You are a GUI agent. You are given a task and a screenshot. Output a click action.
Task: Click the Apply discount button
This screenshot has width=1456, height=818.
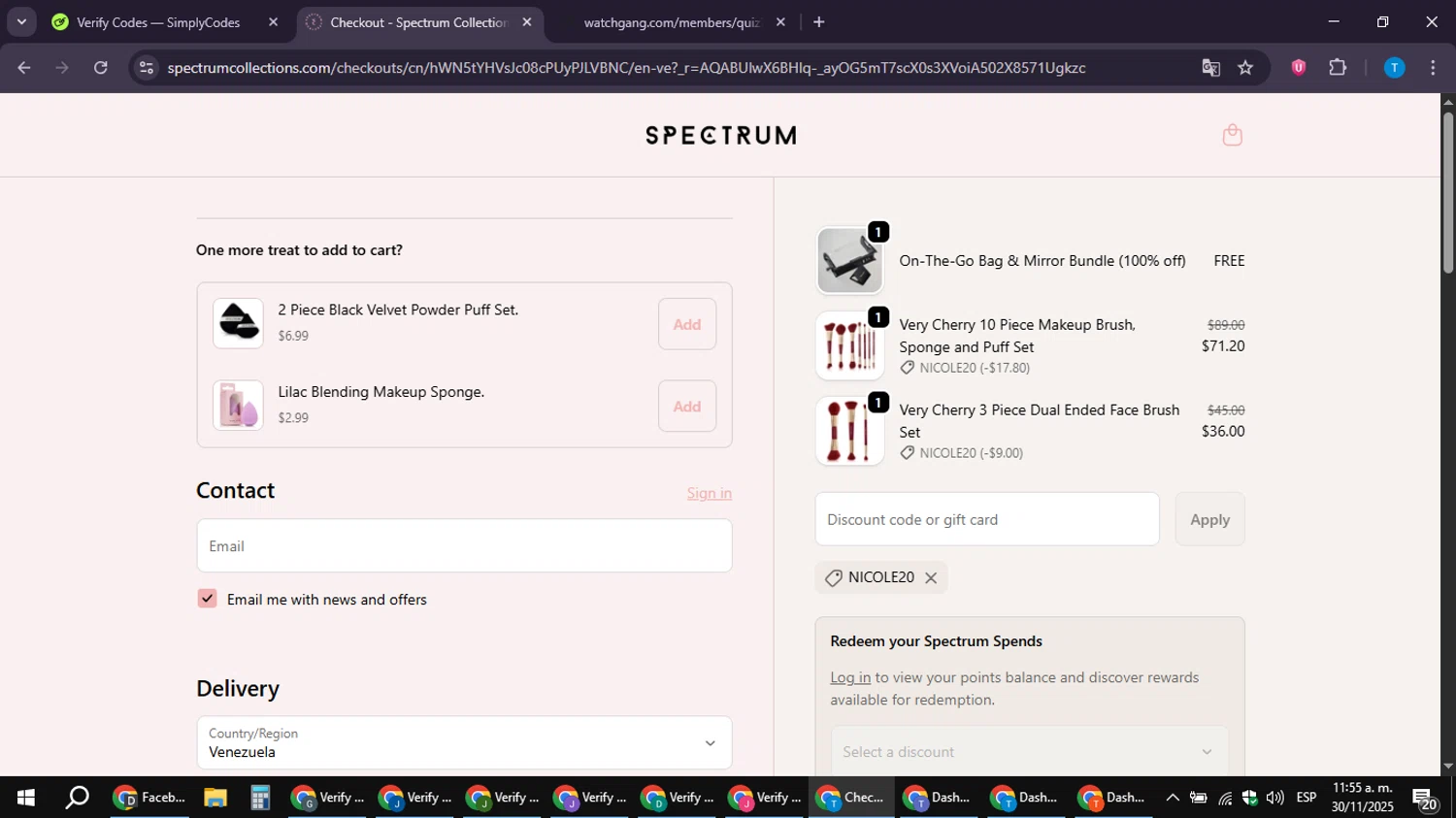coord(1210,519)
